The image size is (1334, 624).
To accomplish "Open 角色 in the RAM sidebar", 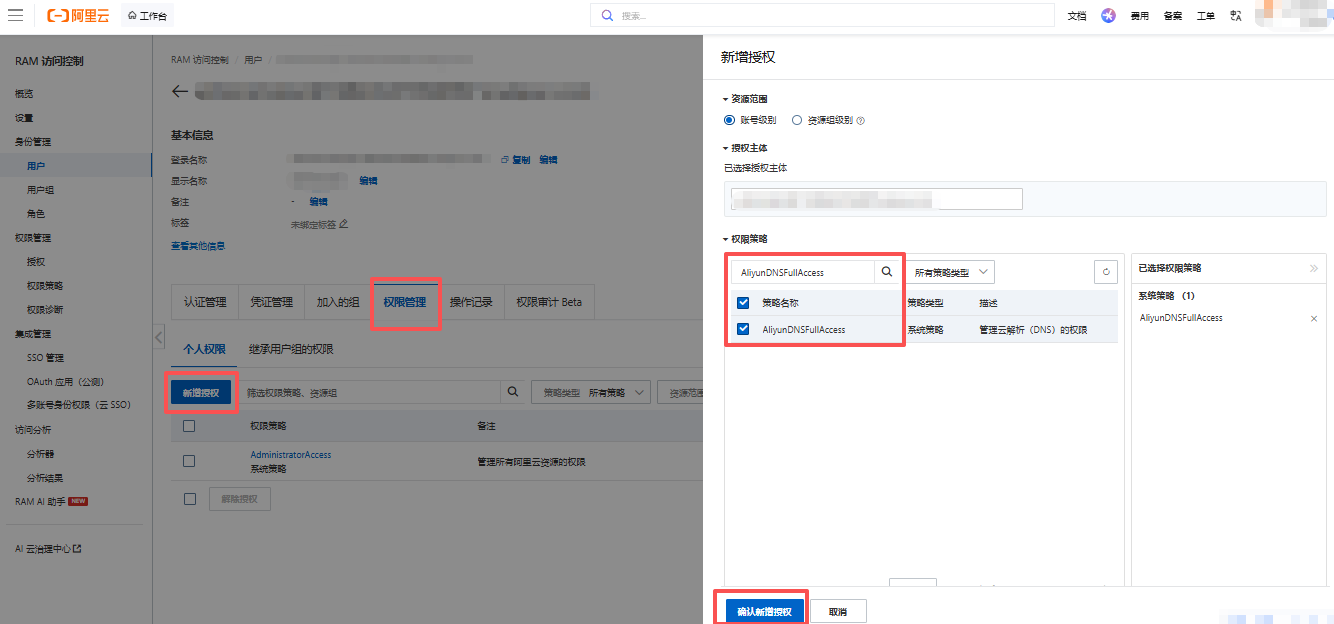I will (36, 213).
